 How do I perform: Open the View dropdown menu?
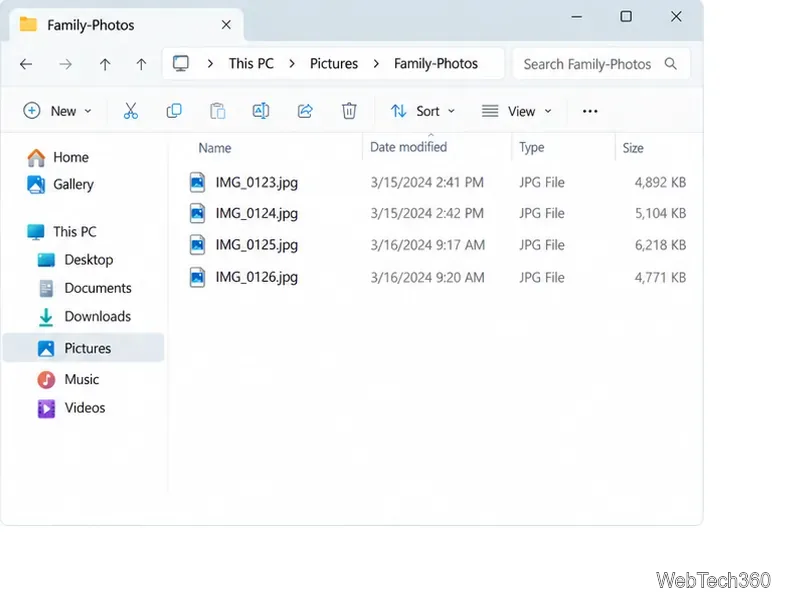[x=517, y=111]
